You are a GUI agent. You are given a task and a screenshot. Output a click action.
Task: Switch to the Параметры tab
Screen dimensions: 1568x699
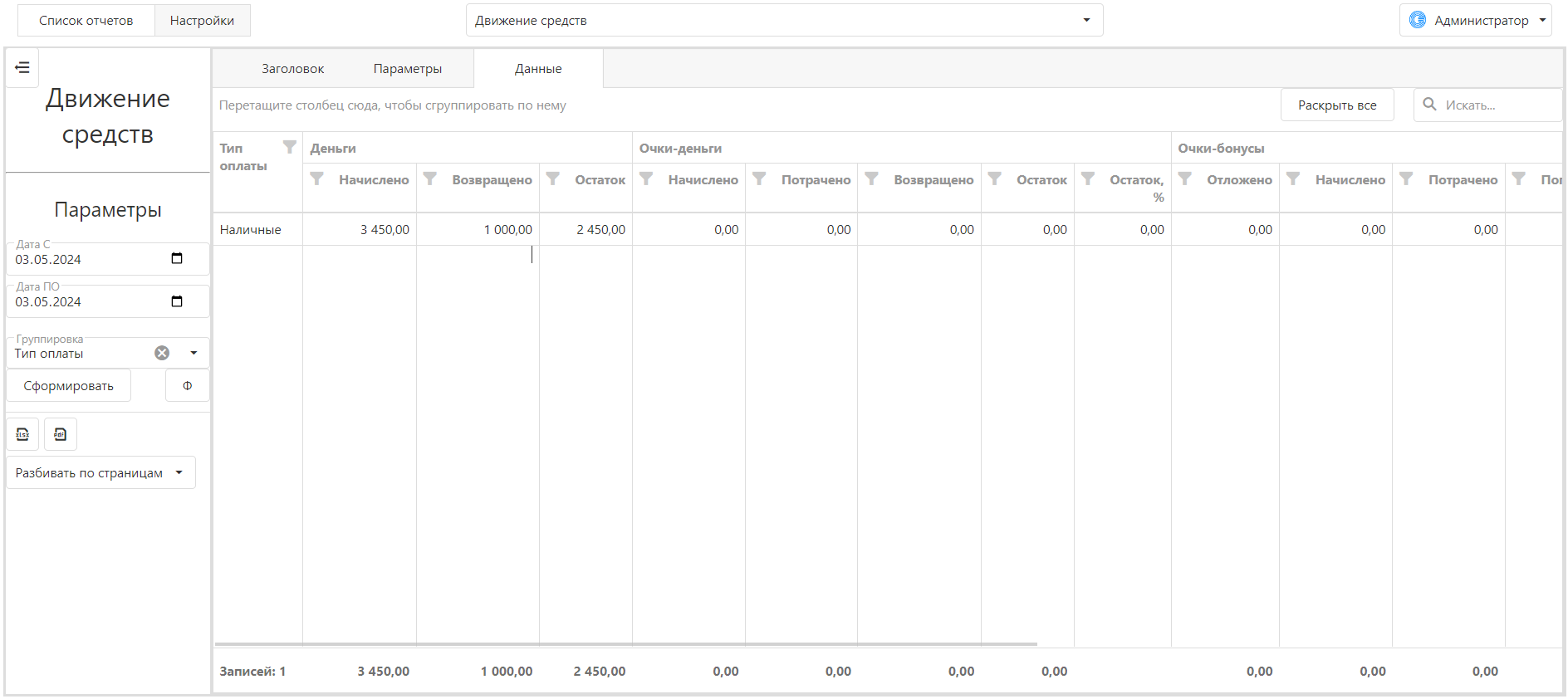(407, 69)
